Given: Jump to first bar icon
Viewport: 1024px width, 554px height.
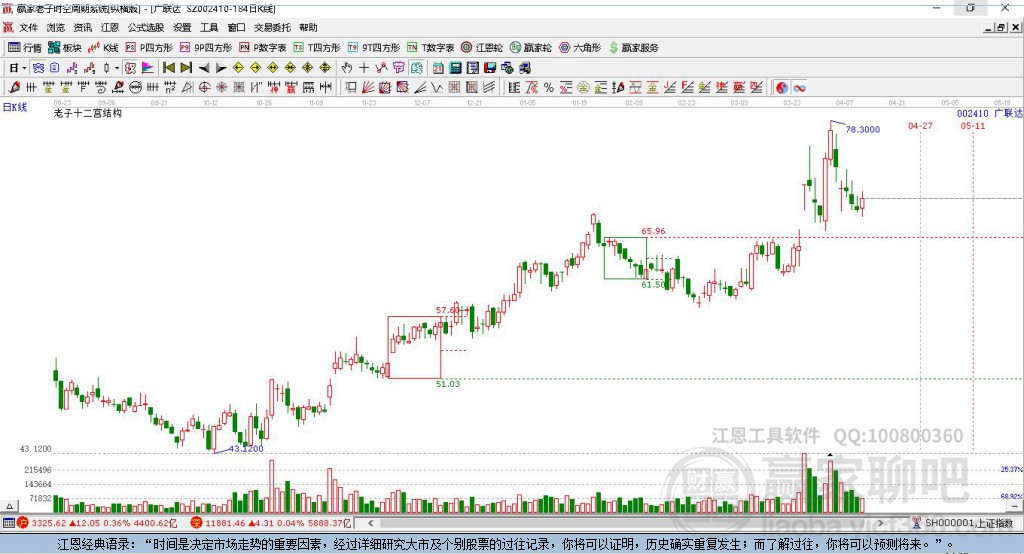Looking at the screenshot, I should (x=168, y=67).
